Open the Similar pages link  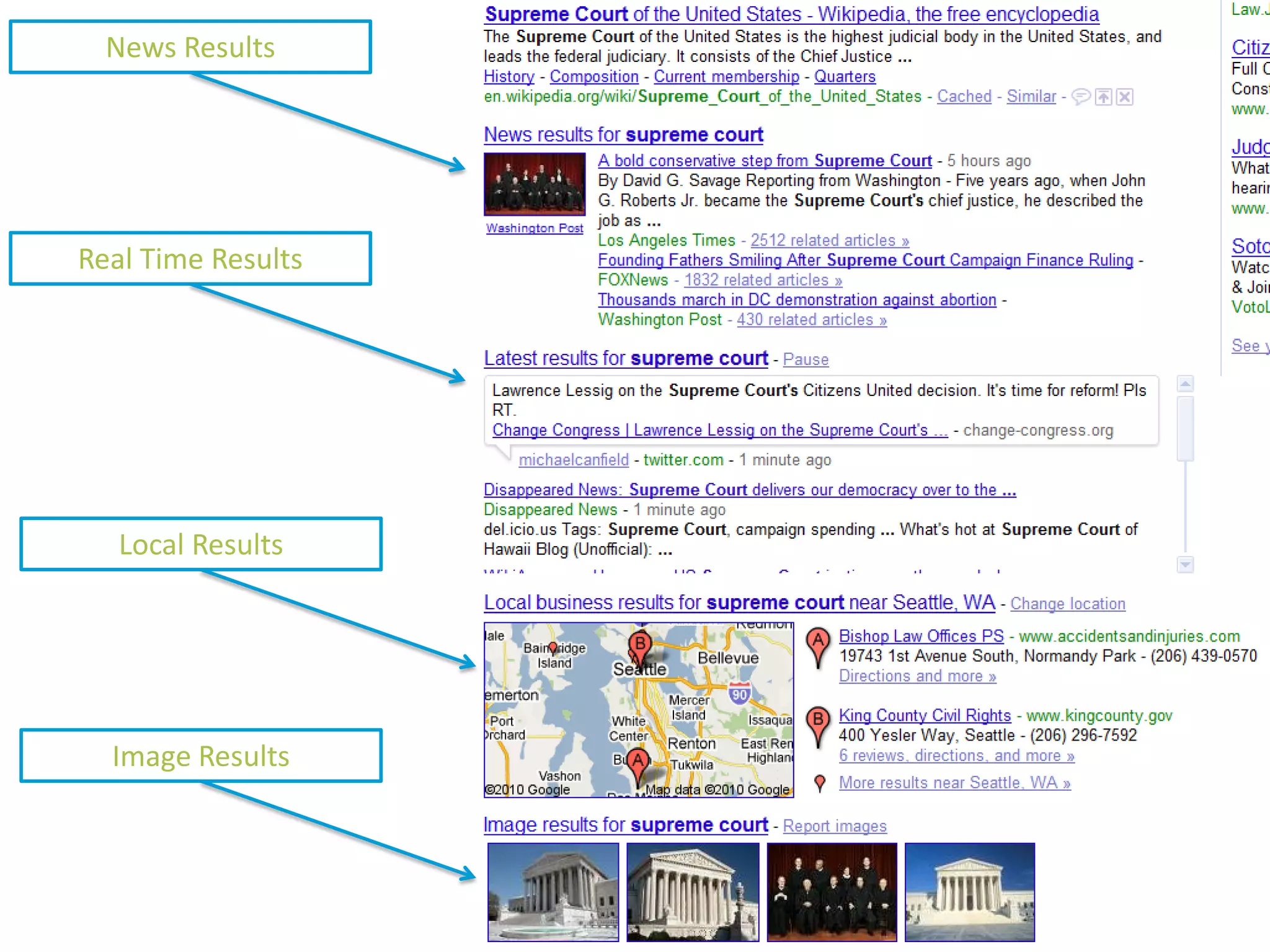tap(1031, 96)
